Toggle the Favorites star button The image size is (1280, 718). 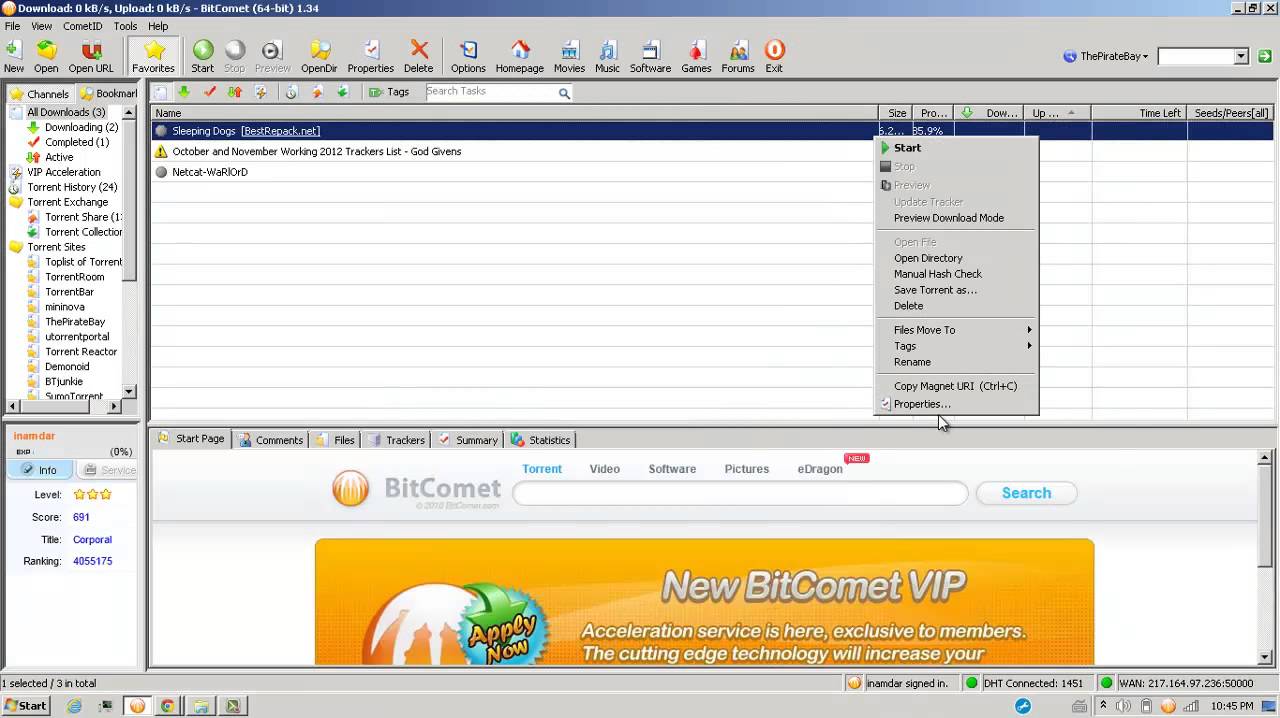pos(153,56)
